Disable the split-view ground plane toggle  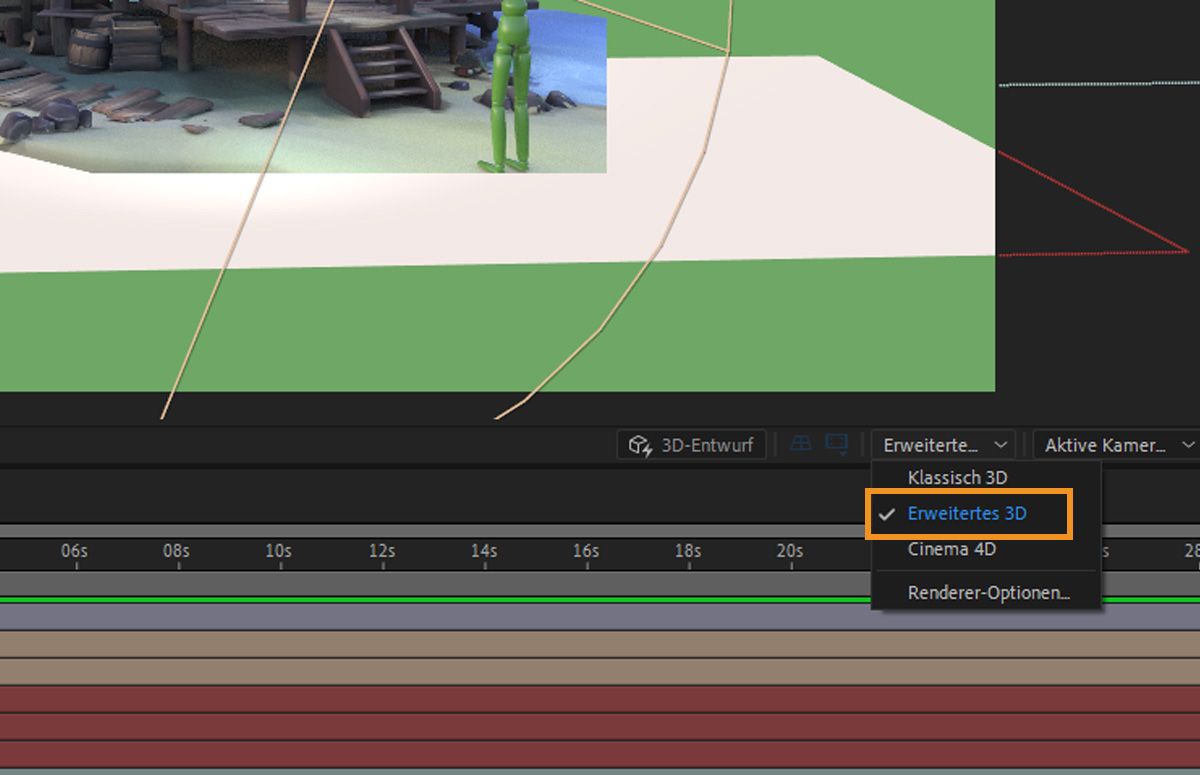(800, 444)
